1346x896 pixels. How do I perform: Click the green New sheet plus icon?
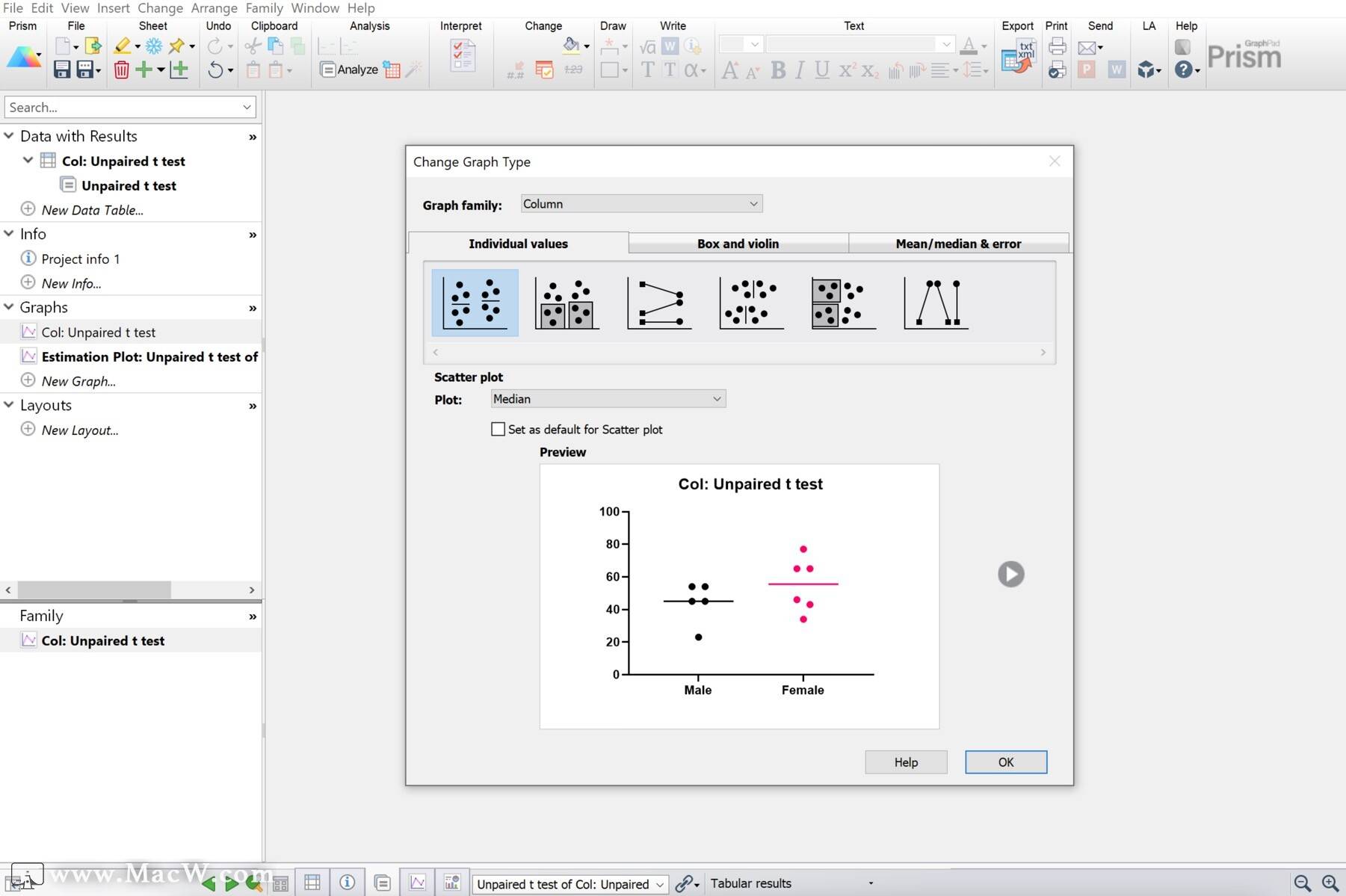coord(143,69)
